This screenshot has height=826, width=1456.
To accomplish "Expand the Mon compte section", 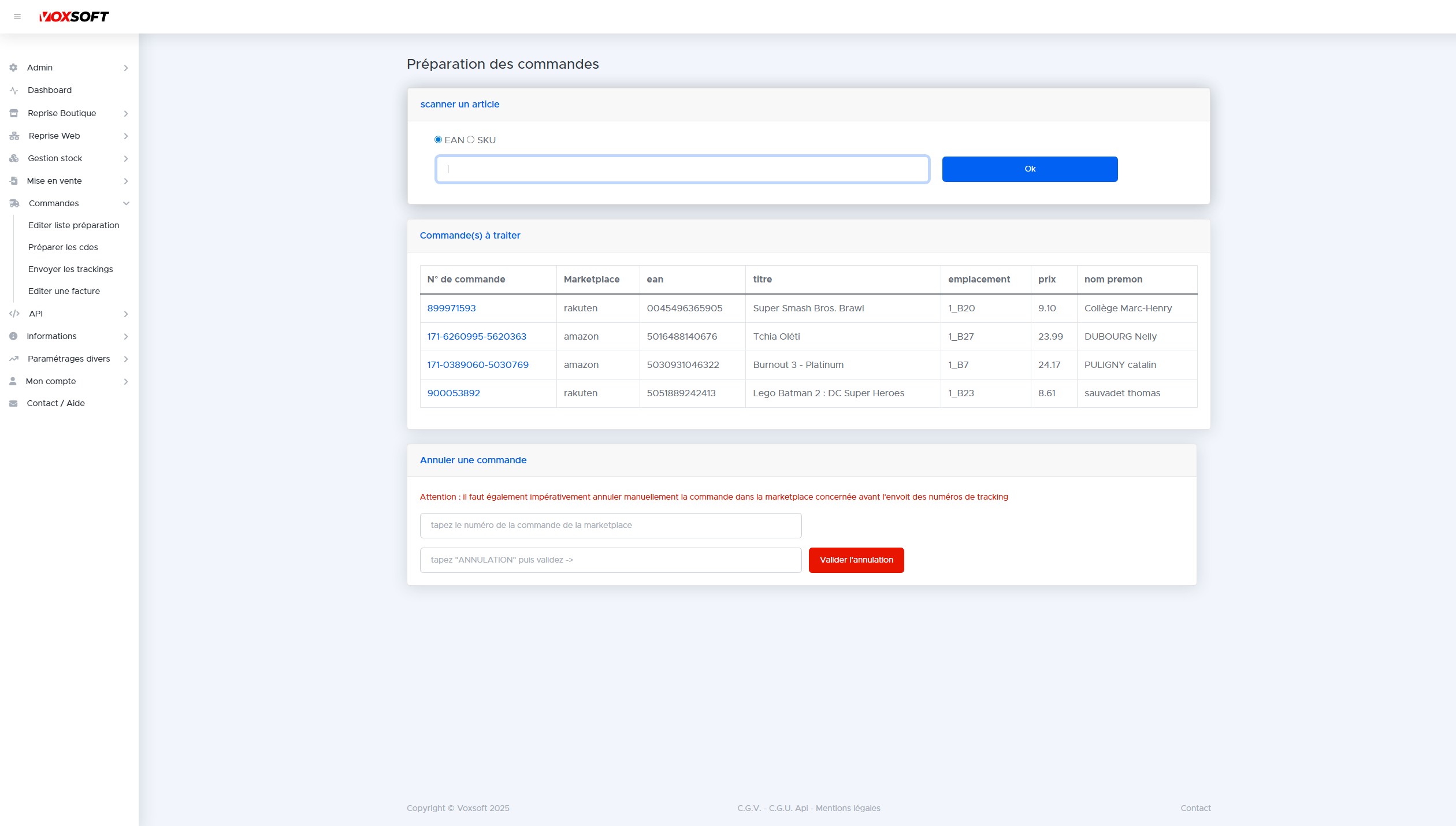I will click(x=126, y=381).
